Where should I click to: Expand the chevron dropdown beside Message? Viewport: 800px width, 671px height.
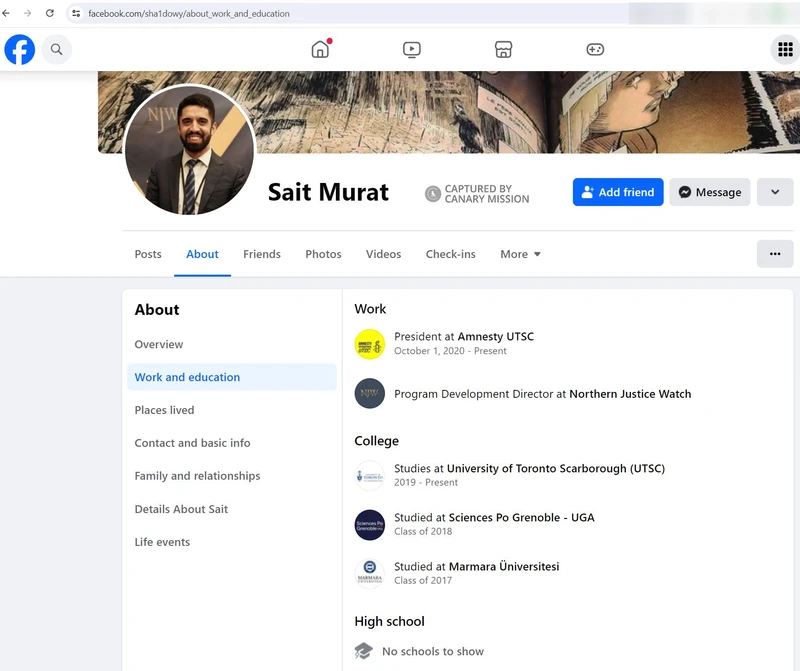(775, 192)
